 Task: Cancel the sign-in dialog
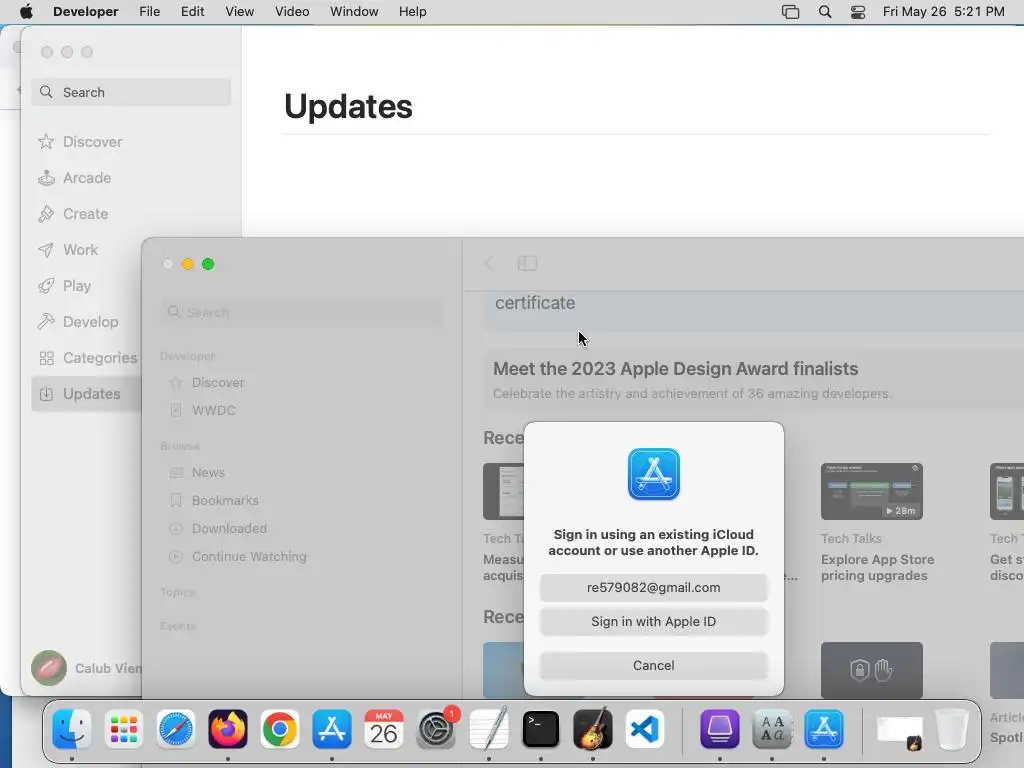[654, 665]
